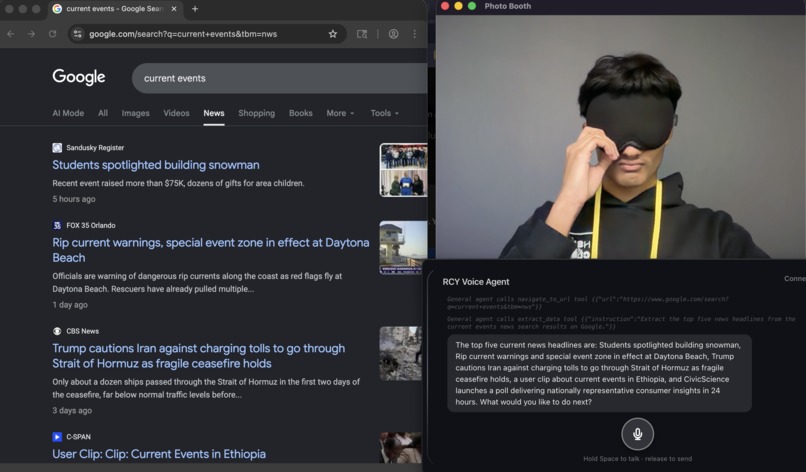Switch to the Videos tab
The height and width of the screenshot is (472, 806).
176,113
